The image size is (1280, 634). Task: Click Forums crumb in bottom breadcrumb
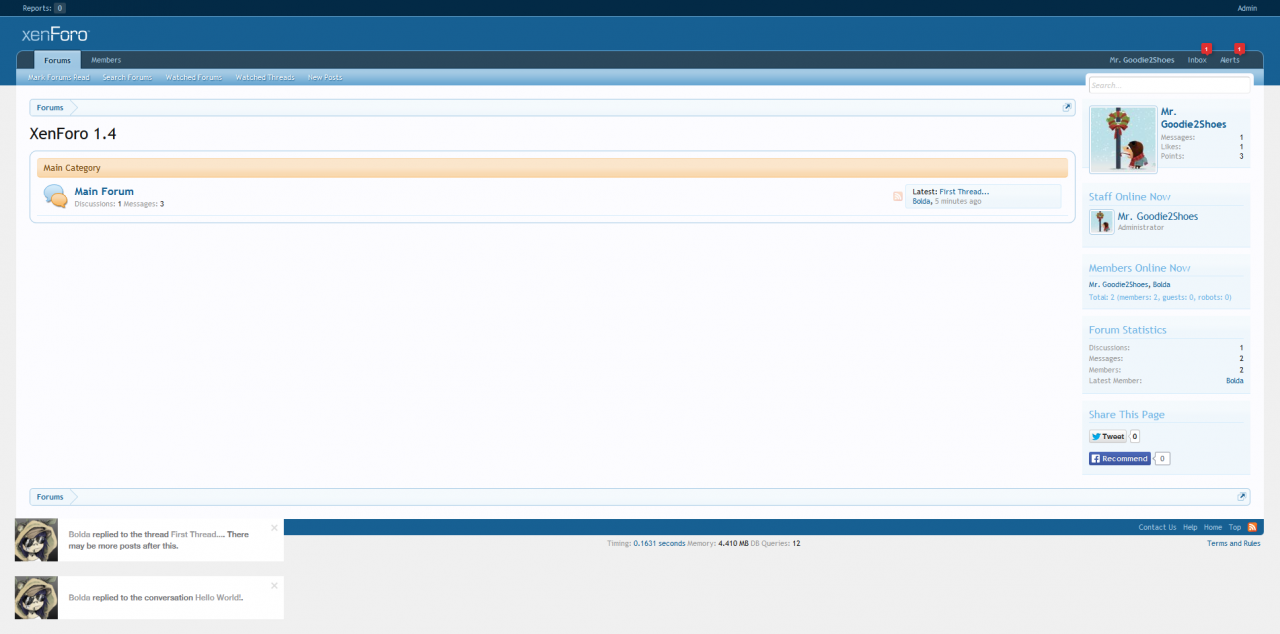[50, 496]
